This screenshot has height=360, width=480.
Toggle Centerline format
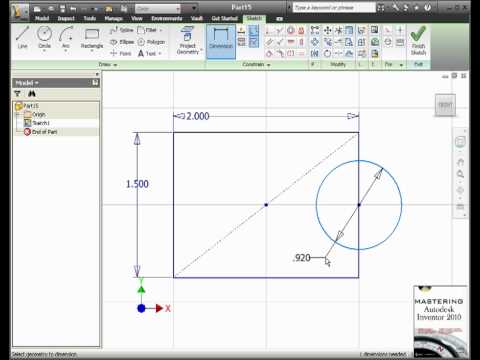coord(388,42)
